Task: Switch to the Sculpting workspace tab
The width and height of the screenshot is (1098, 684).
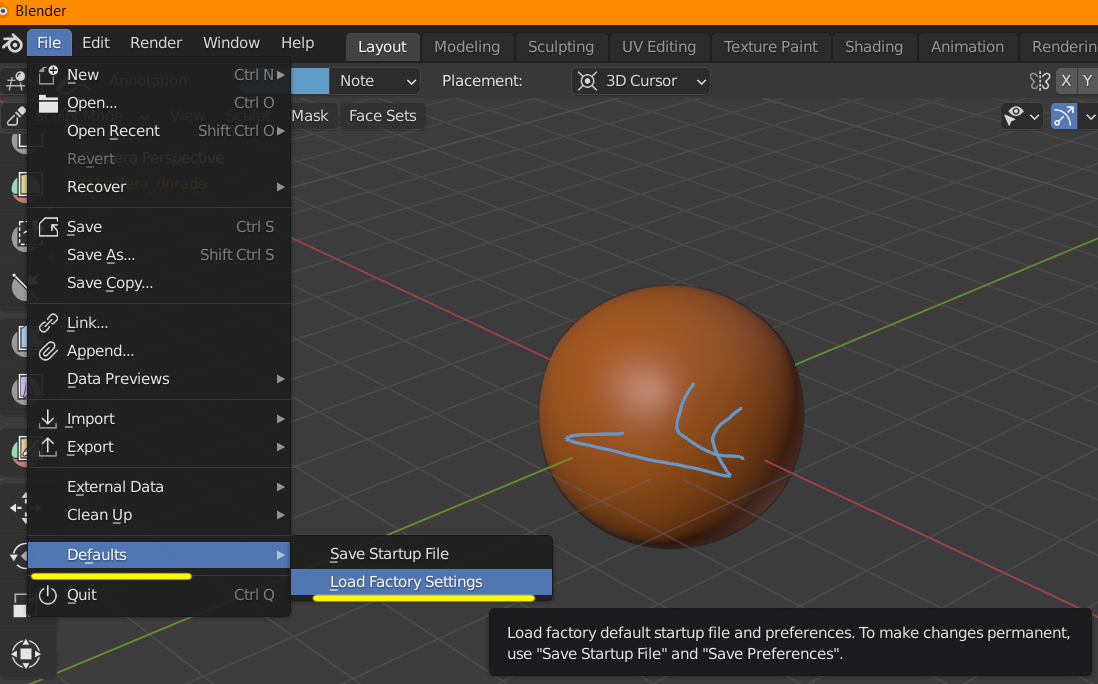Action: (x=561, y=47)
